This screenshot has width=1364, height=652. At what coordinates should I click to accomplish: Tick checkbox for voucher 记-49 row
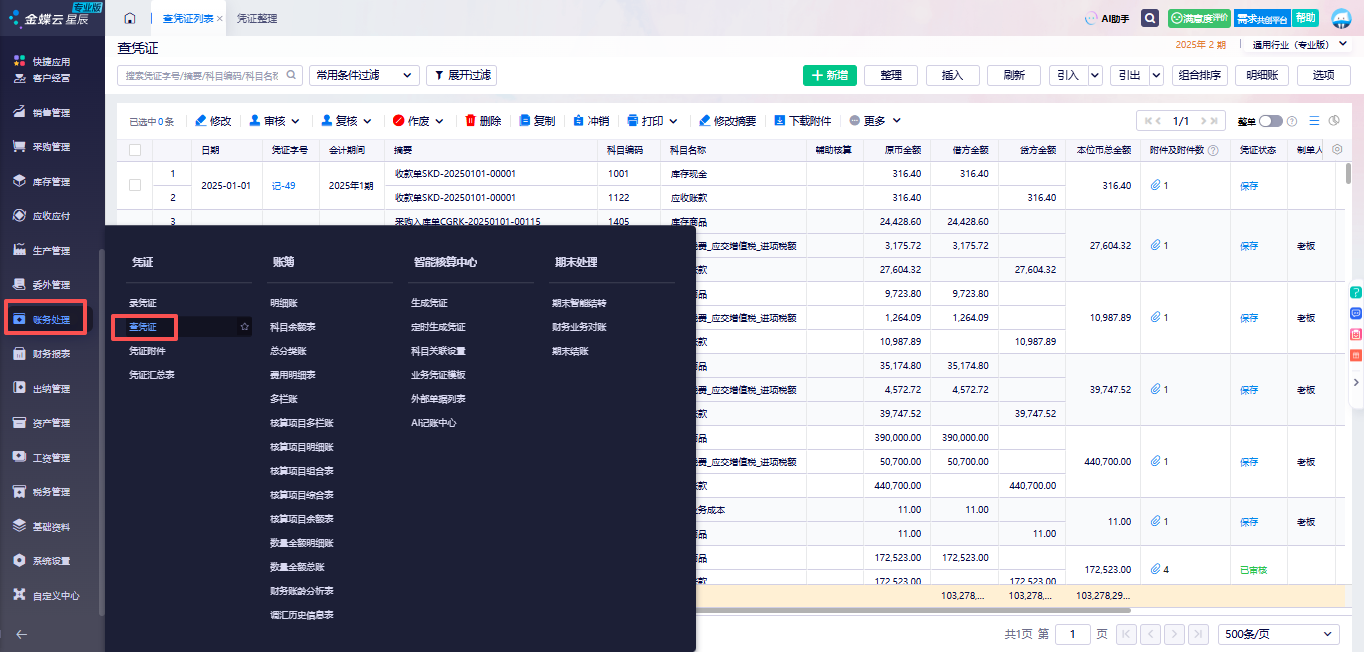pyautogui.click(x=135, y=186)
